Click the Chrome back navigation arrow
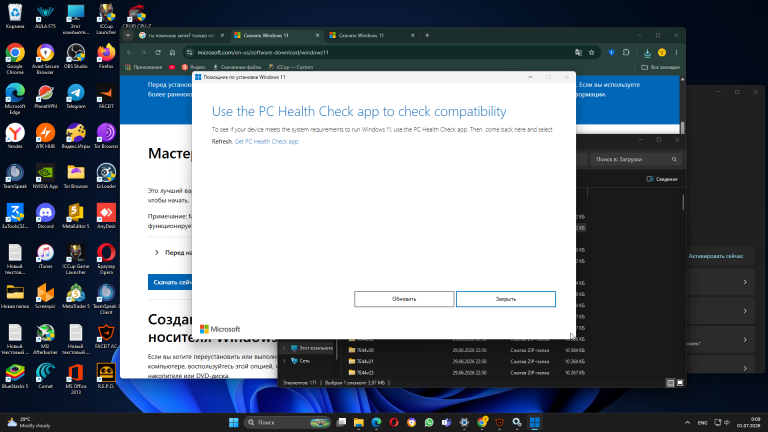The width and height of the screenshot is (768, 432). click(129, 52)
